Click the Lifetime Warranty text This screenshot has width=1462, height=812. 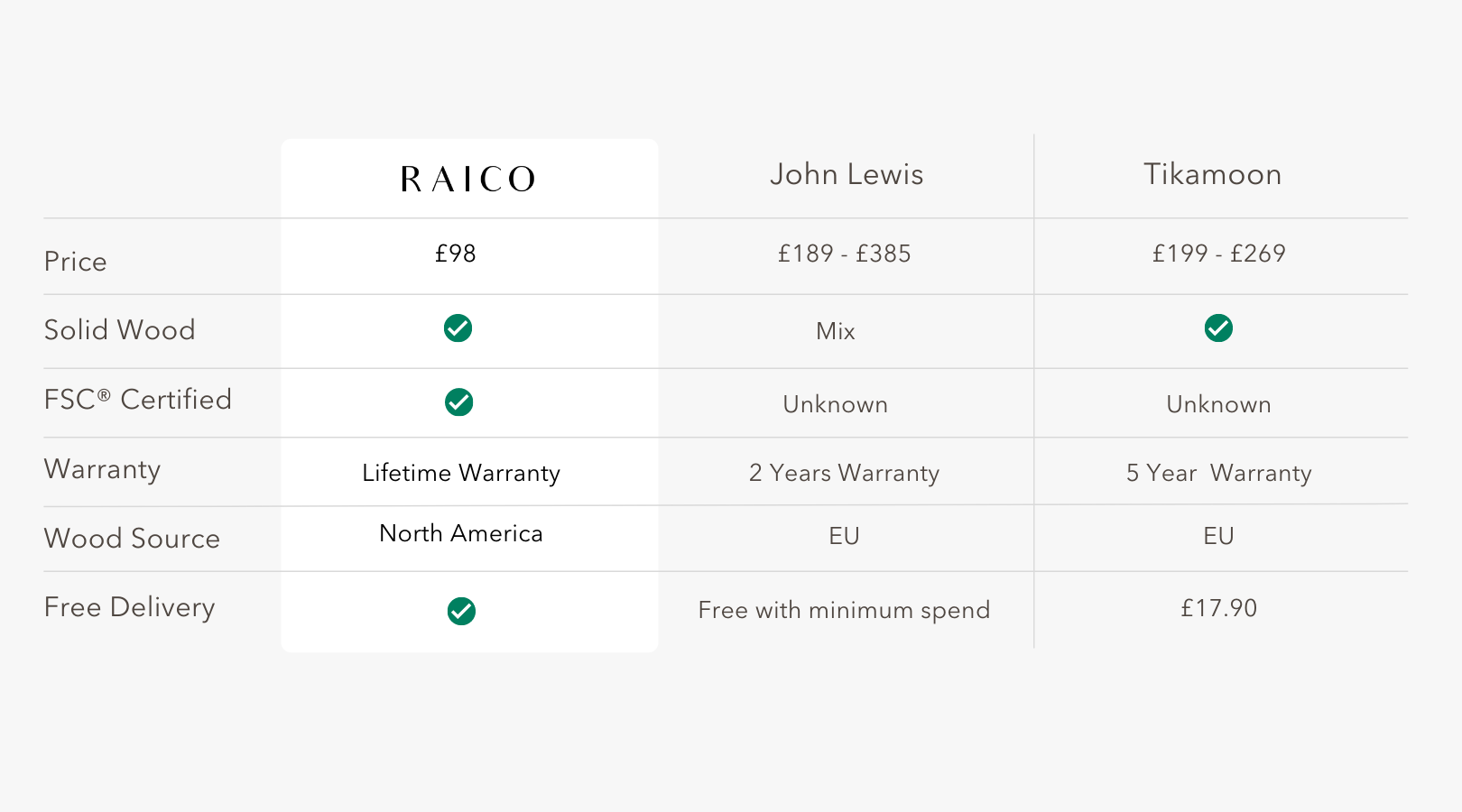(461, 473)
